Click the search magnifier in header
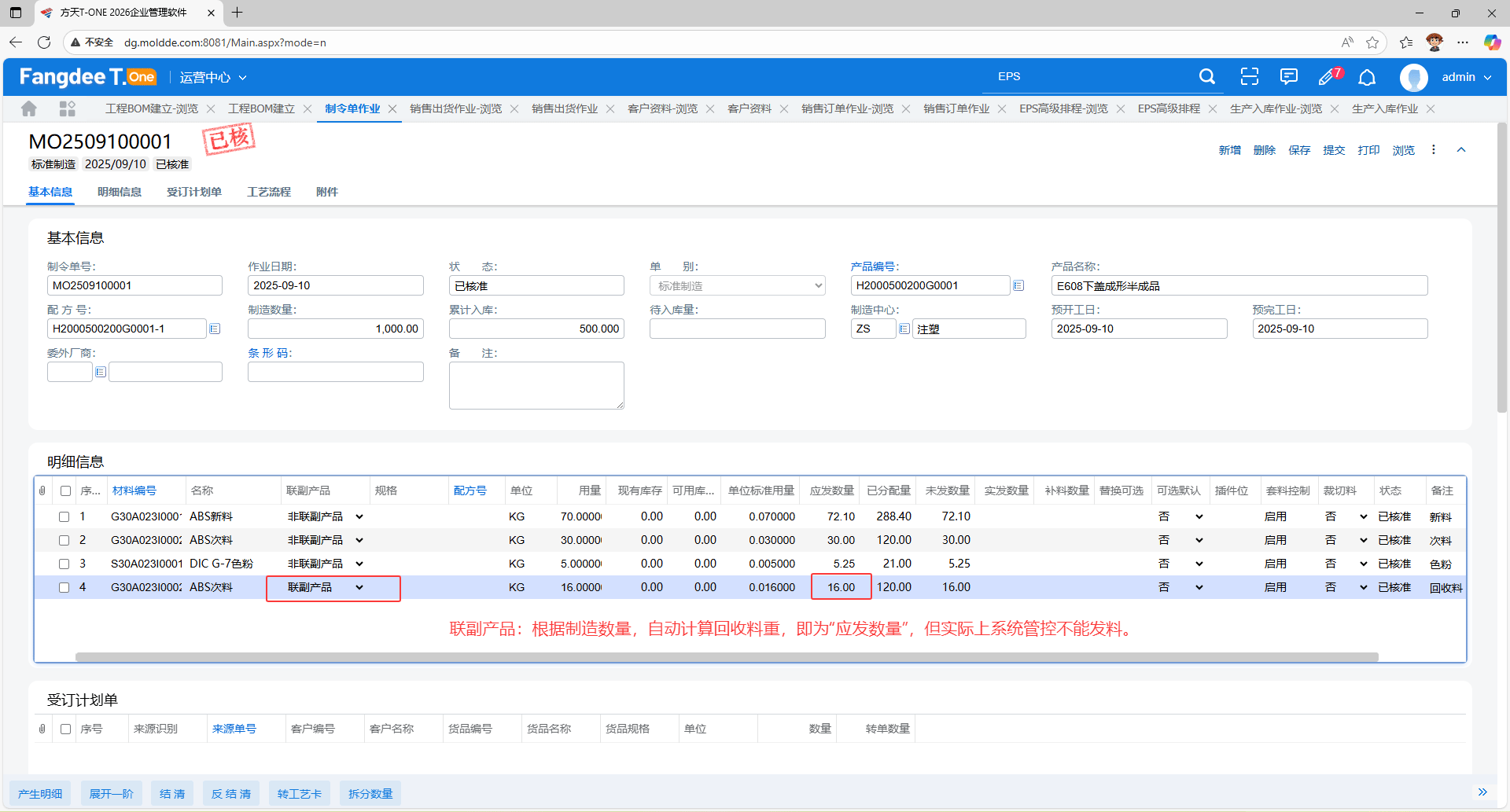Image resolution: width=1510 pixels, height=812 pixels. tap(1206, 77)
